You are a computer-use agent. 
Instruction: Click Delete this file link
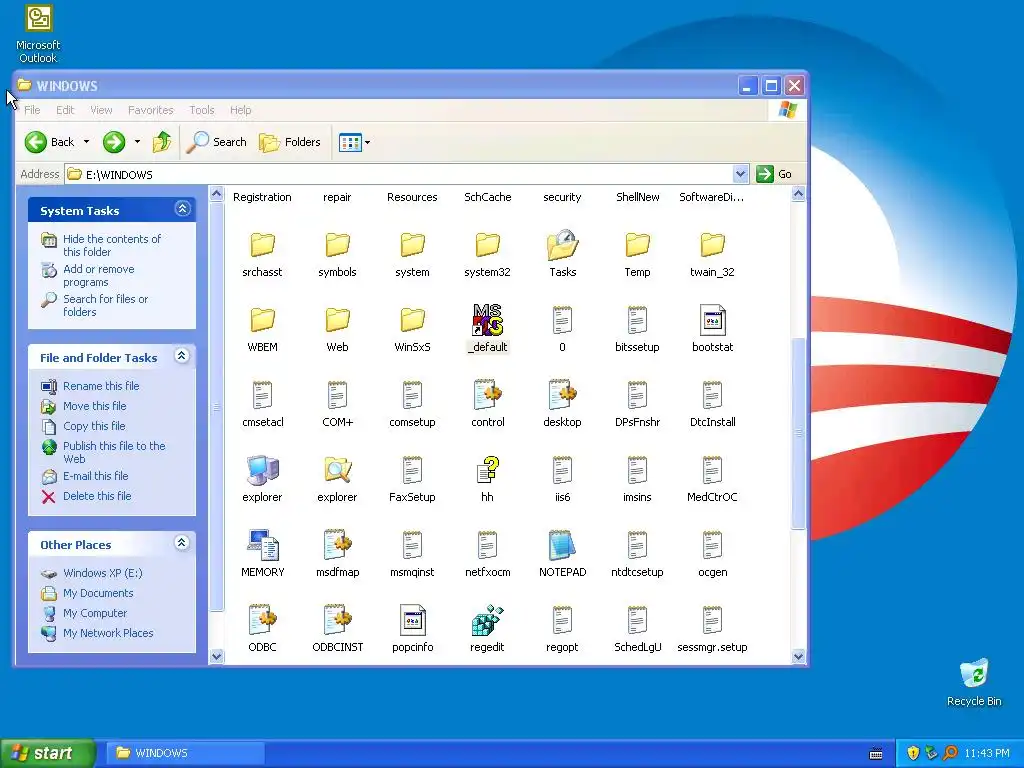(97, 496)
